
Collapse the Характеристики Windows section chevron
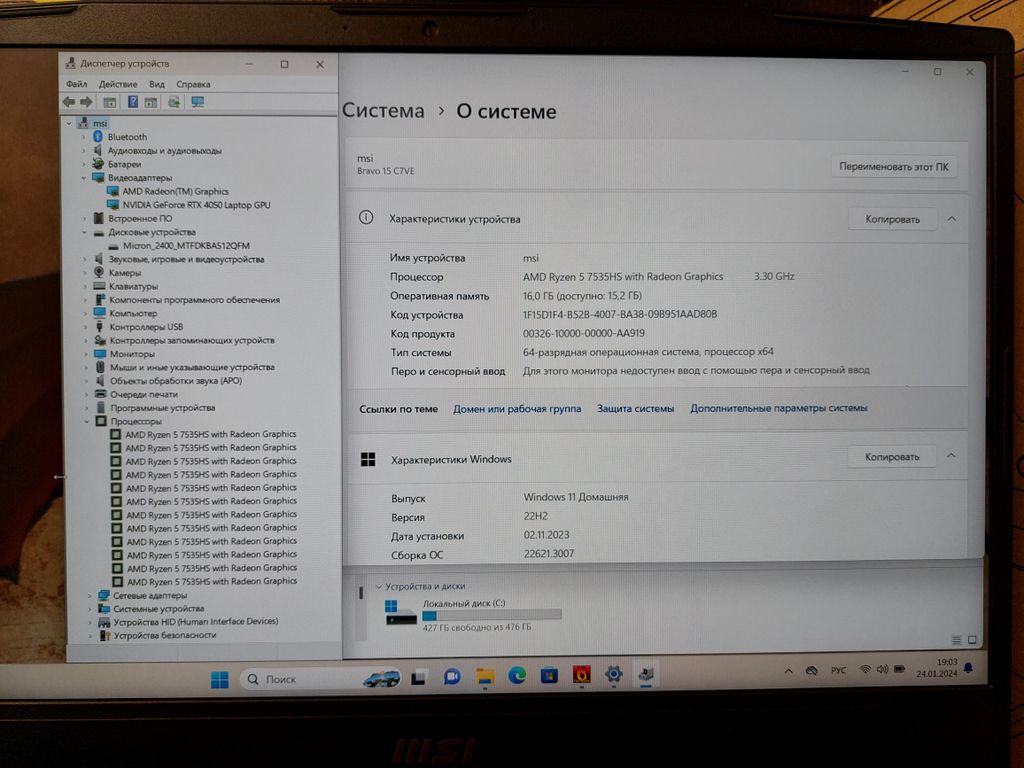[x=952, y=455]
